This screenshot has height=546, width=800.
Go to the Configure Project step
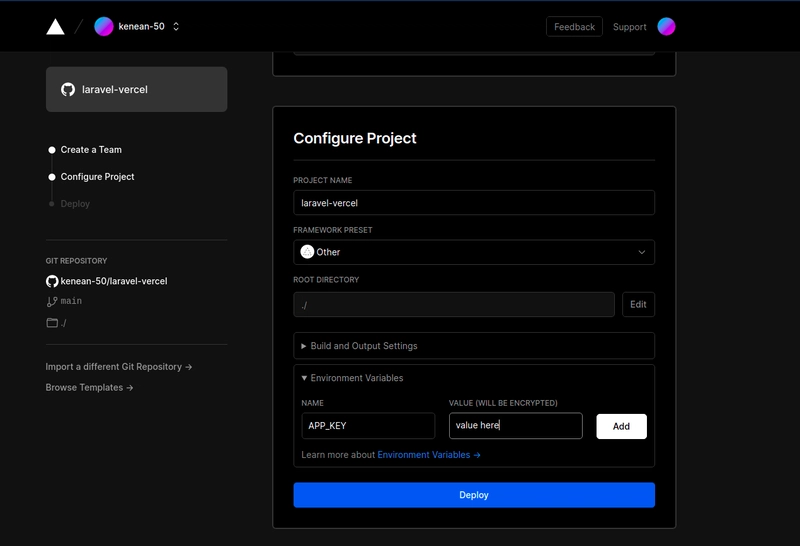(97, 177)
